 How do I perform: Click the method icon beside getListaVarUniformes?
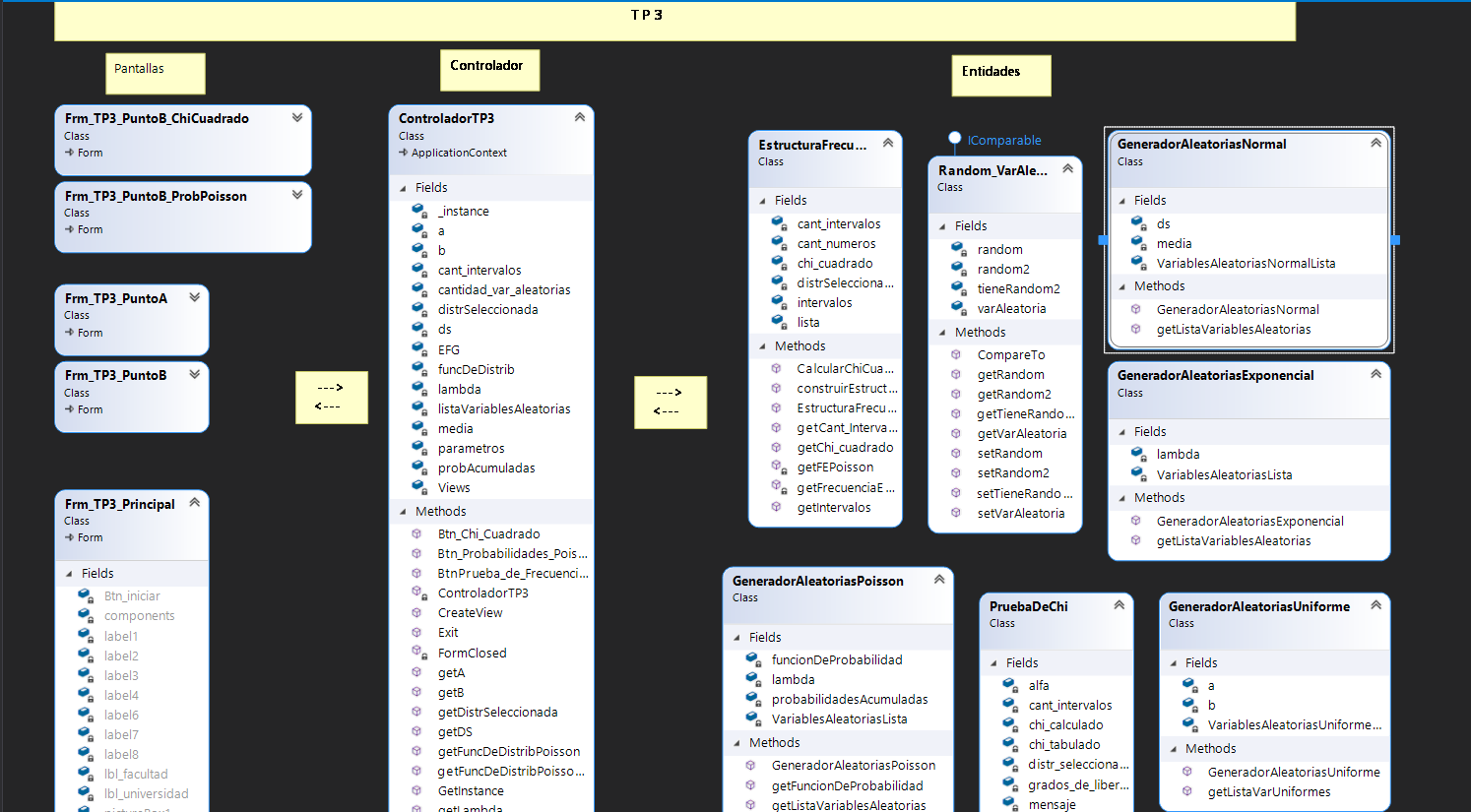(1187, 792)
